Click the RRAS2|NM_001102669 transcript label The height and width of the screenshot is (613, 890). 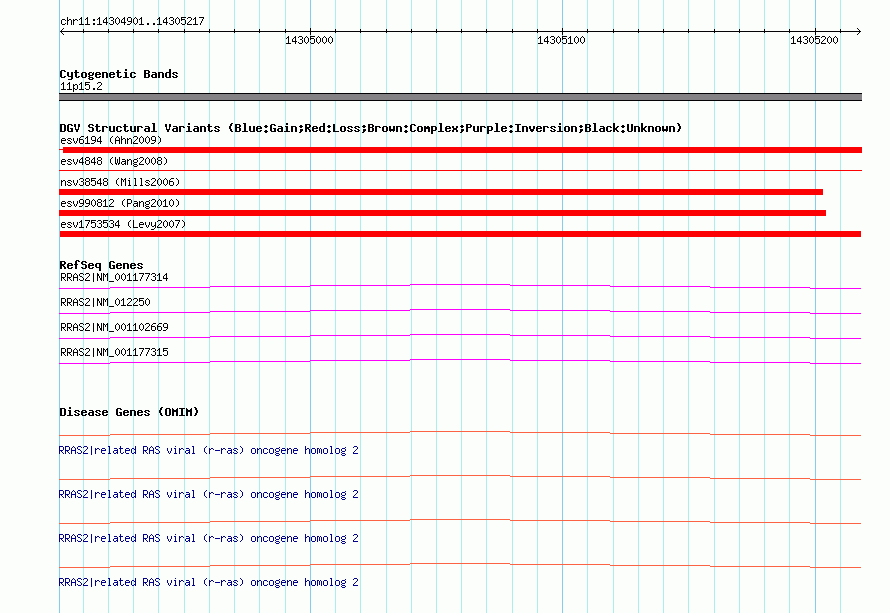pyautogui.click(x=114, y=328)
